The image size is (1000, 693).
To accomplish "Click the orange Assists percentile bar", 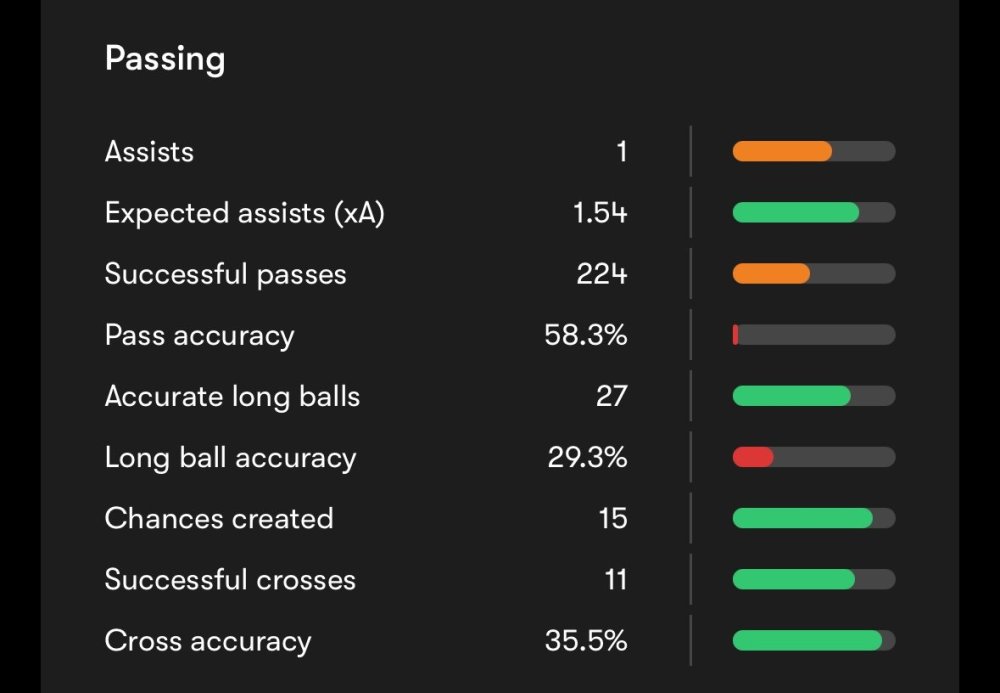I will click(782, 152).
